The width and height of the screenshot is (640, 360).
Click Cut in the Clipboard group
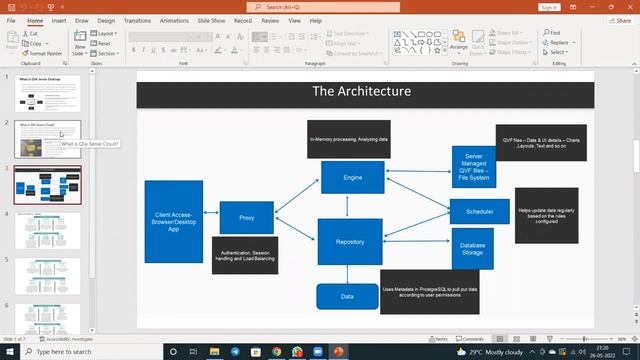click(30, 33)
